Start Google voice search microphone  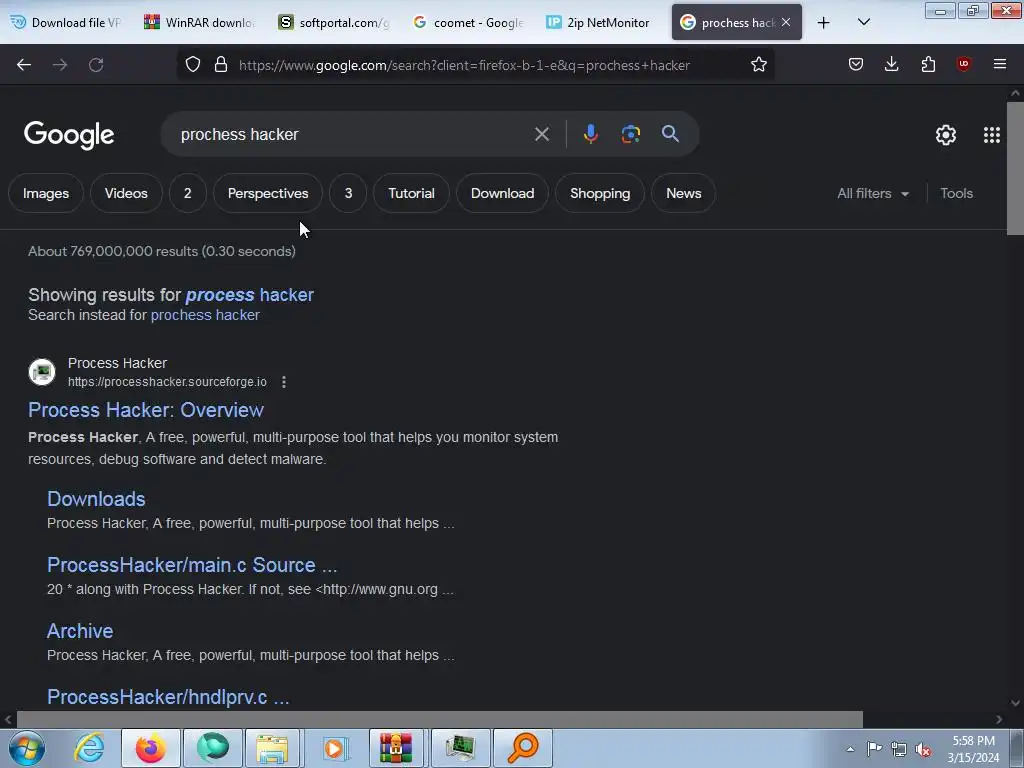[x=590, y=134]
